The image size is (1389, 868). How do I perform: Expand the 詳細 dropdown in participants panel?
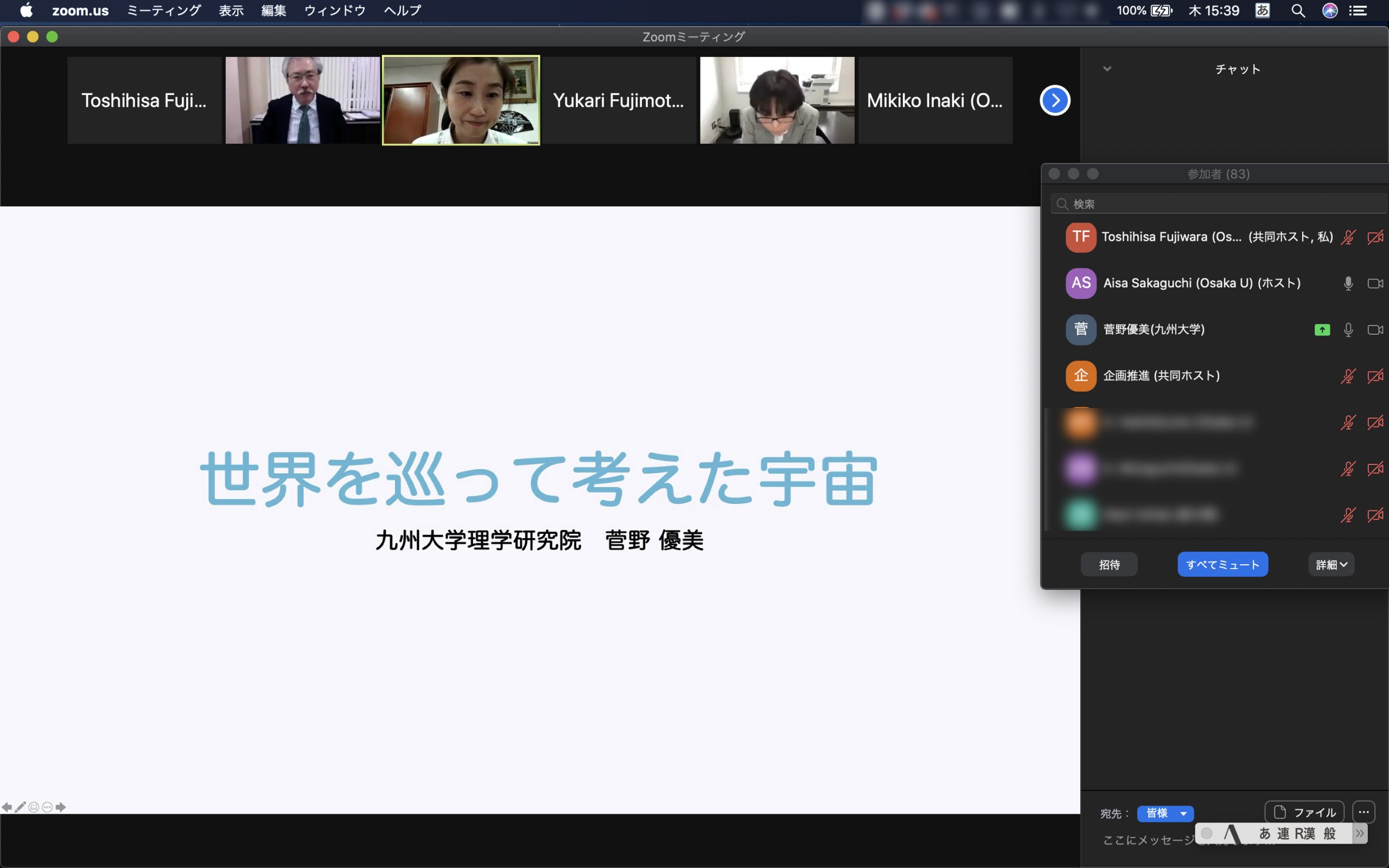tap(1331, 564)
